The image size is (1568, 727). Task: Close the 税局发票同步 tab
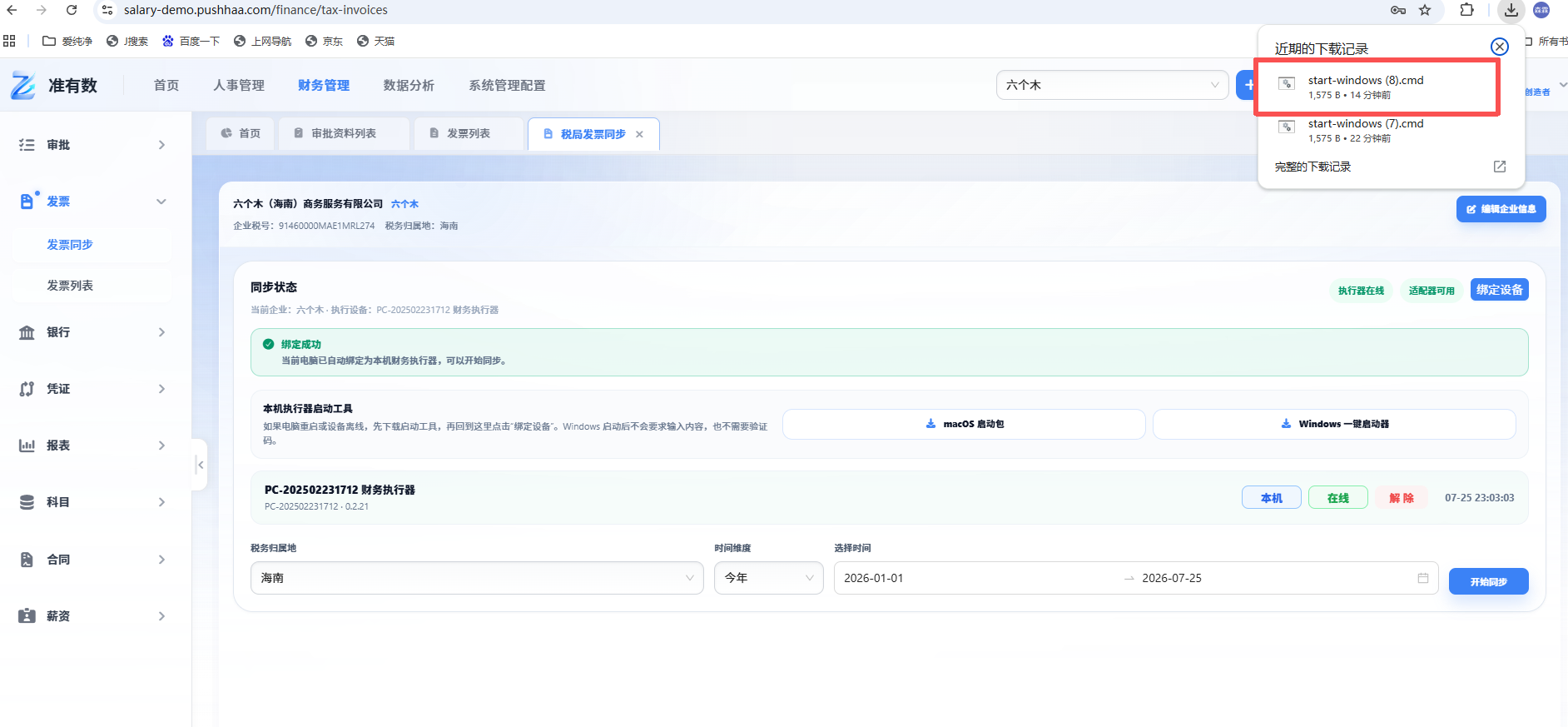pyautogui.click(x=639, y=134)
